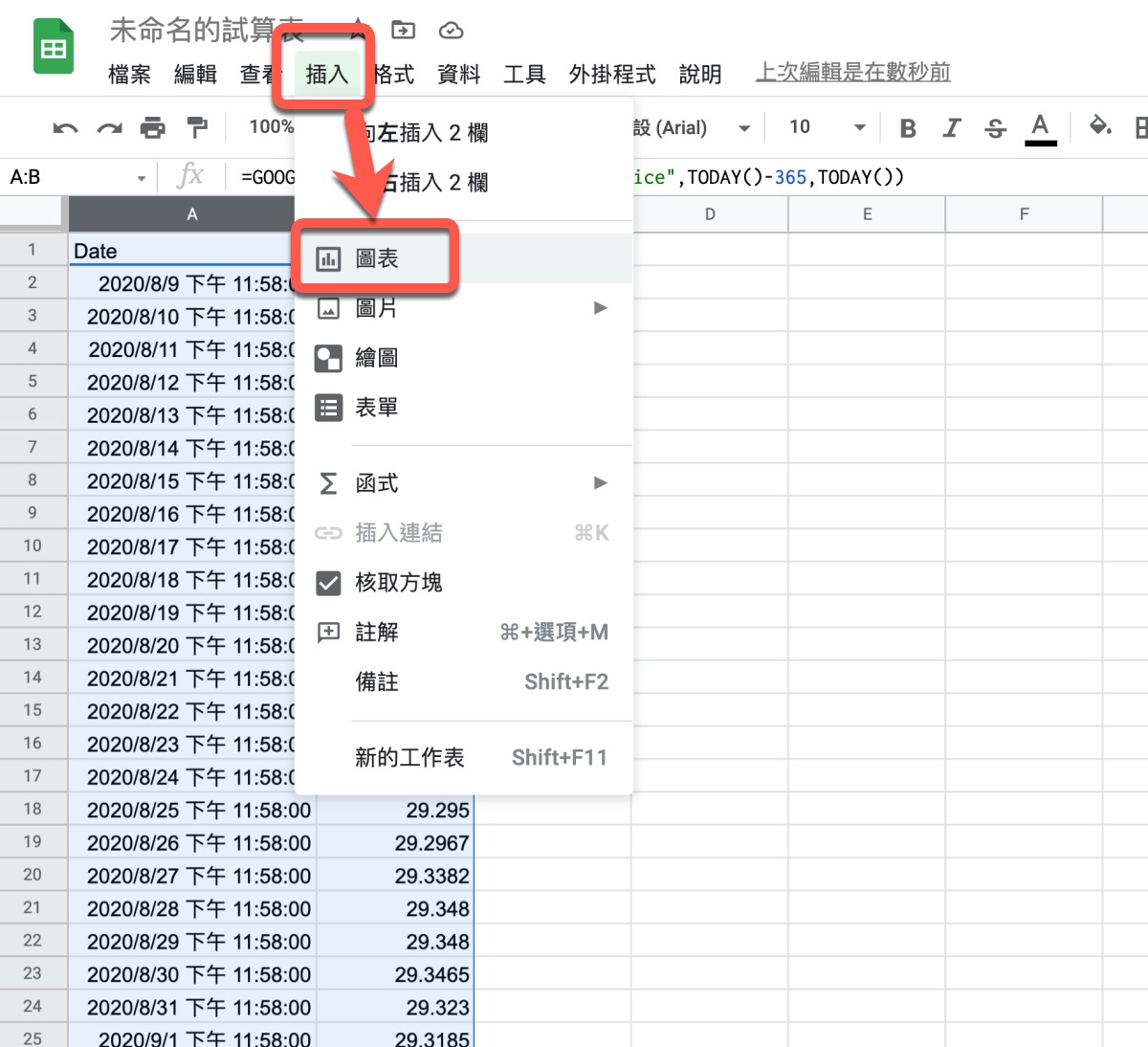The width and height of the screenshot is (1148, 1047).
Task: Open the zoom 100% dropdown
Action: (x=271, y=126)
